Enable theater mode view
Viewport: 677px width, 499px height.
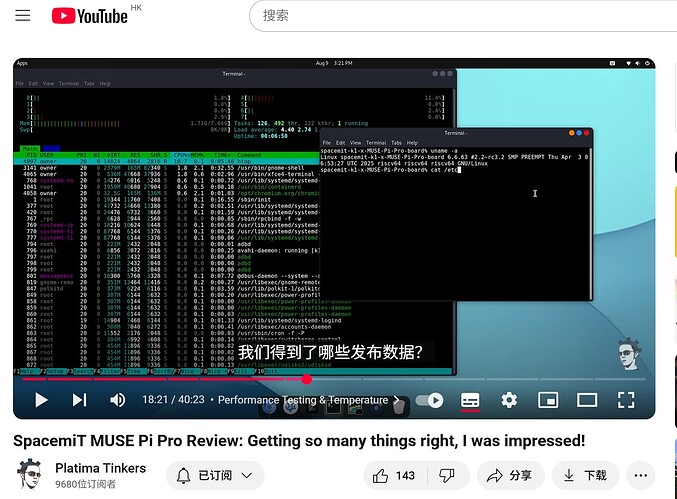pyautogui.click(x=587, y=400)
